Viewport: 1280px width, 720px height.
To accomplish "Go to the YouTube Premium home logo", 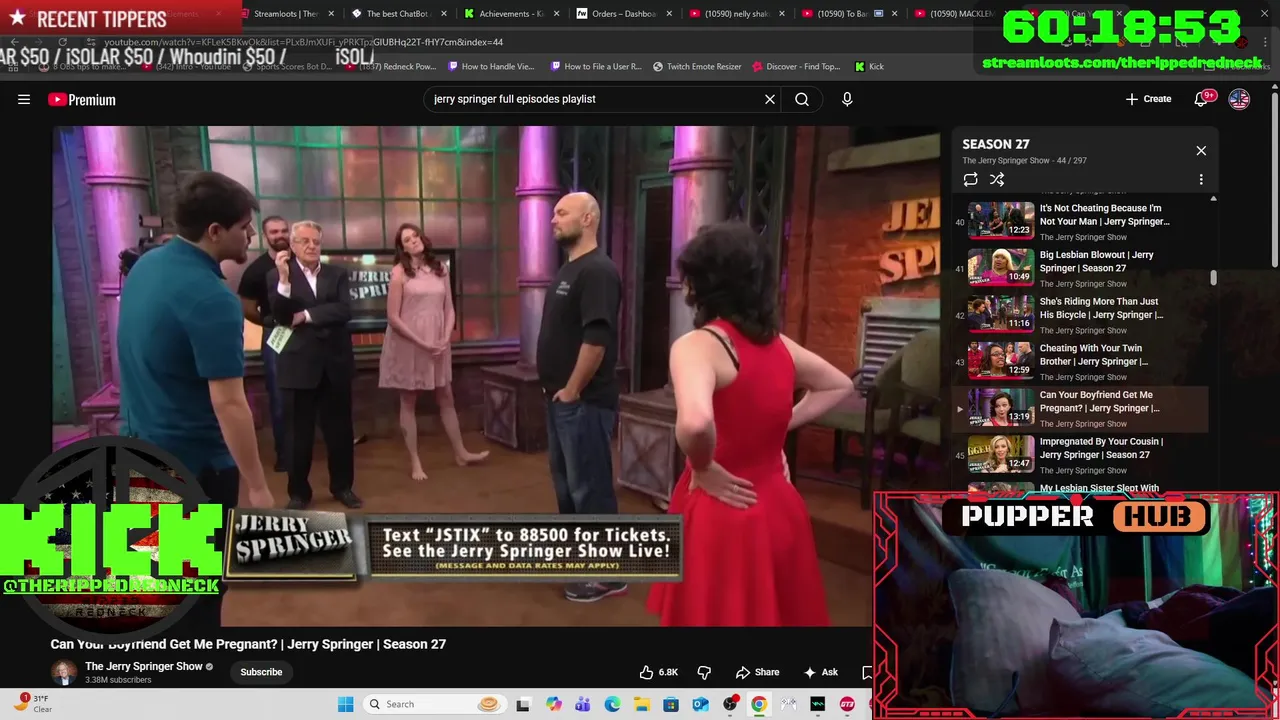I will [82, 99].
